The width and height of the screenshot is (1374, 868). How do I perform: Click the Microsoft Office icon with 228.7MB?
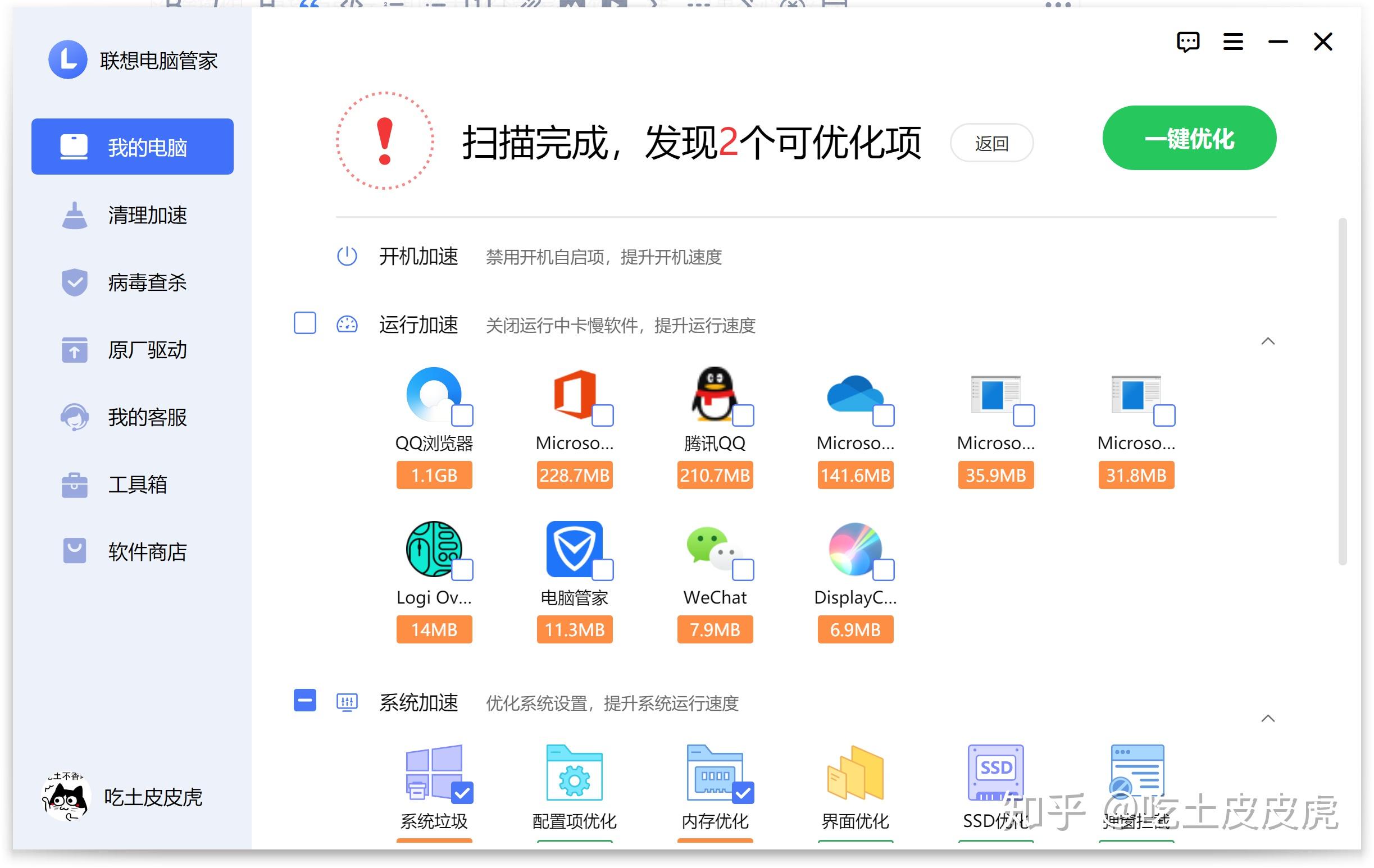[x=575, y=394]
